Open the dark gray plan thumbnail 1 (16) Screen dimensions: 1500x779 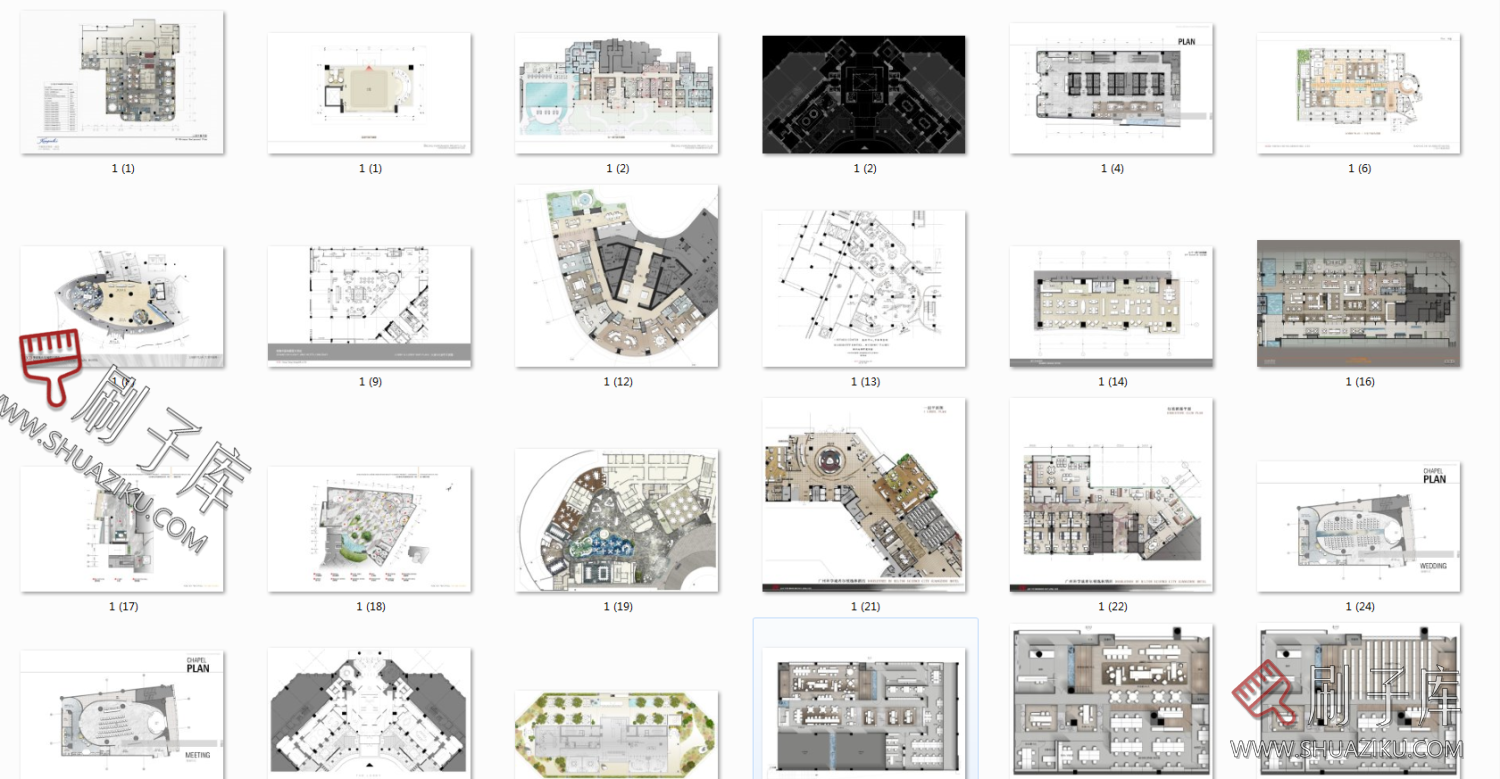(x=1358, y=303)
